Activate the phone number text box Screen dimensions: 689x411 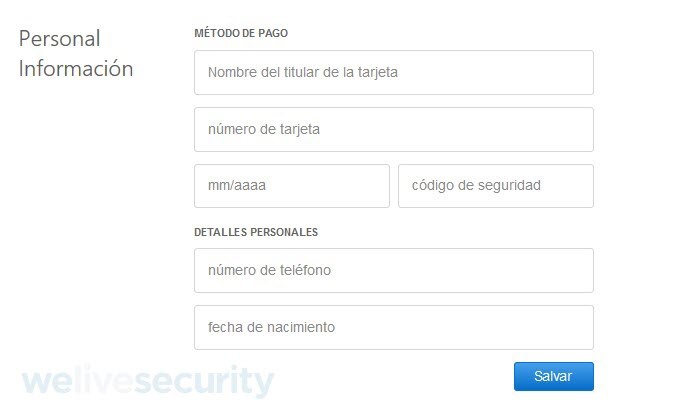pos(393,271)
